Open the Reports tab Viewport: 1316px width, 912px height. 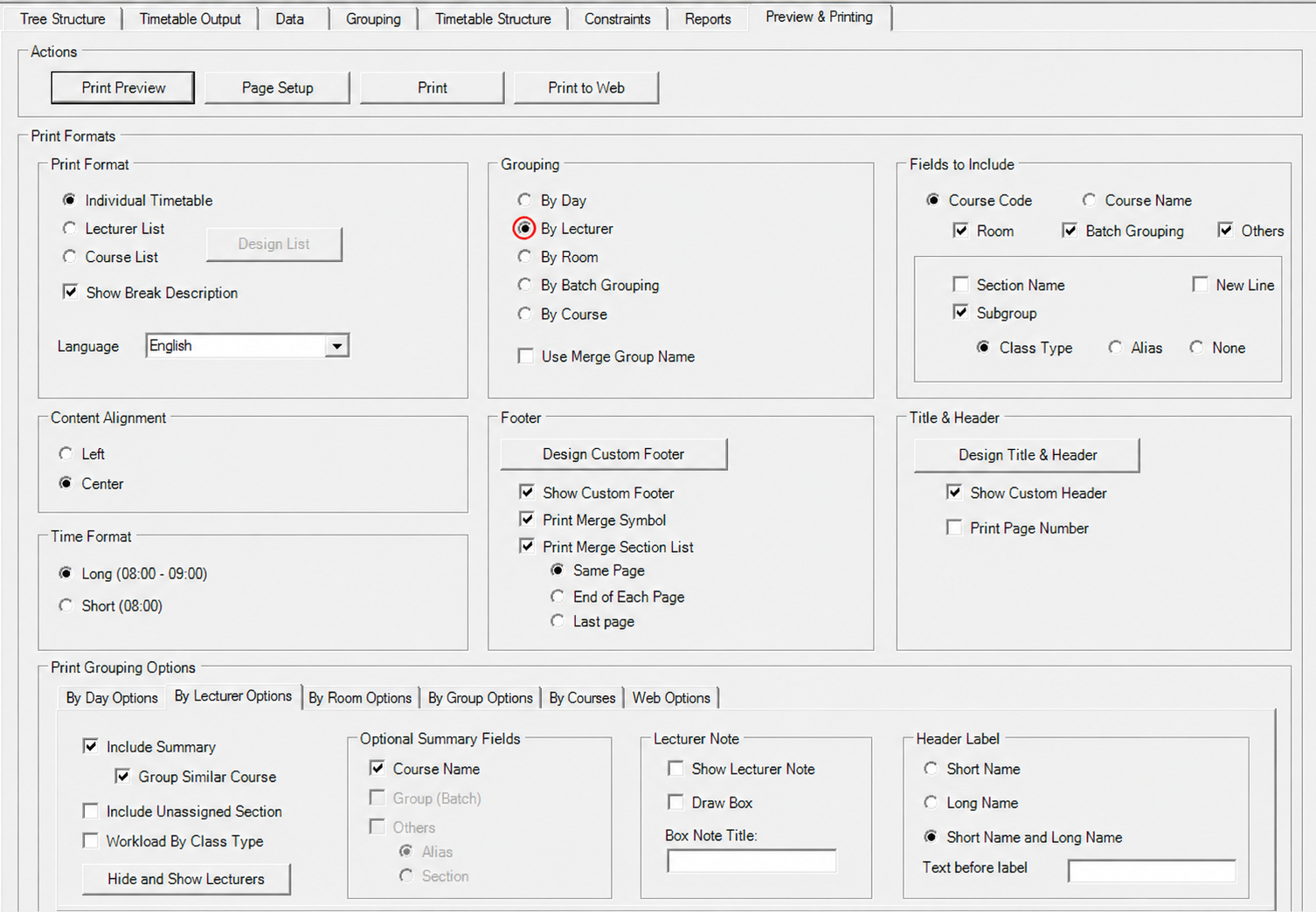[x=708, y=18]
